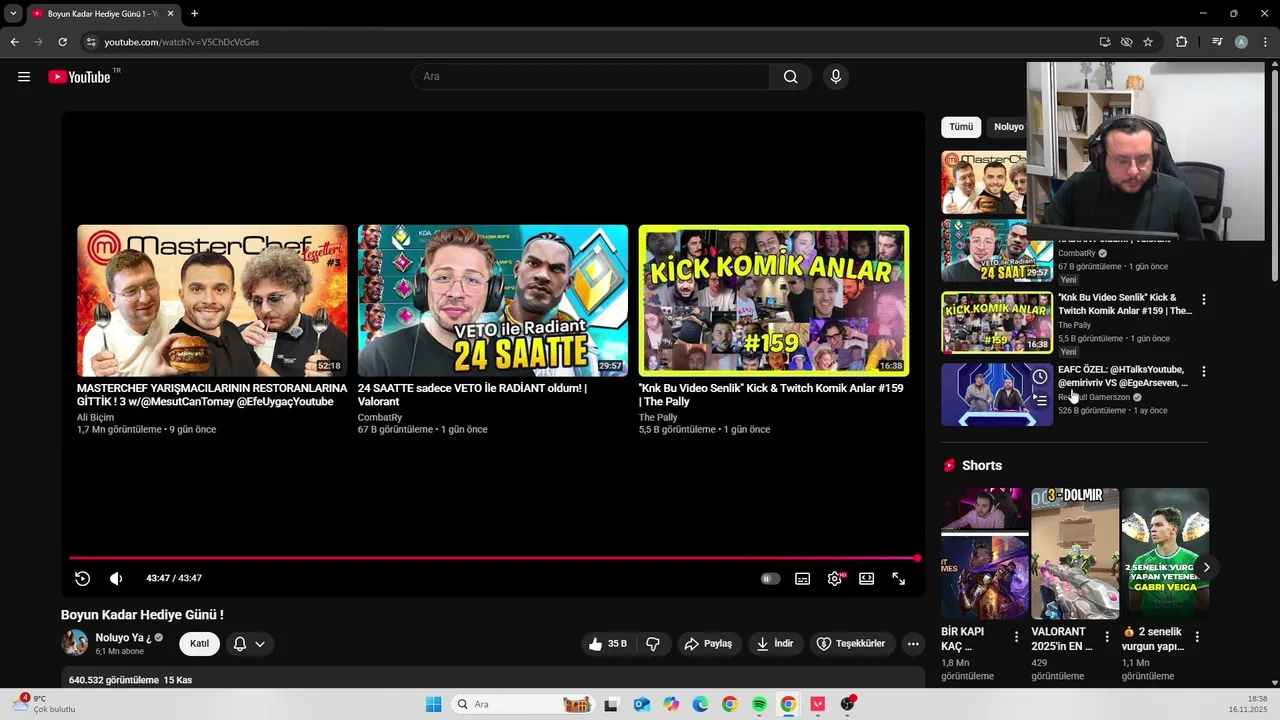Play Kick Komik Anlar #159 end-screen thumbnail
Viewport: 1280px width, 720px height.
774,300
